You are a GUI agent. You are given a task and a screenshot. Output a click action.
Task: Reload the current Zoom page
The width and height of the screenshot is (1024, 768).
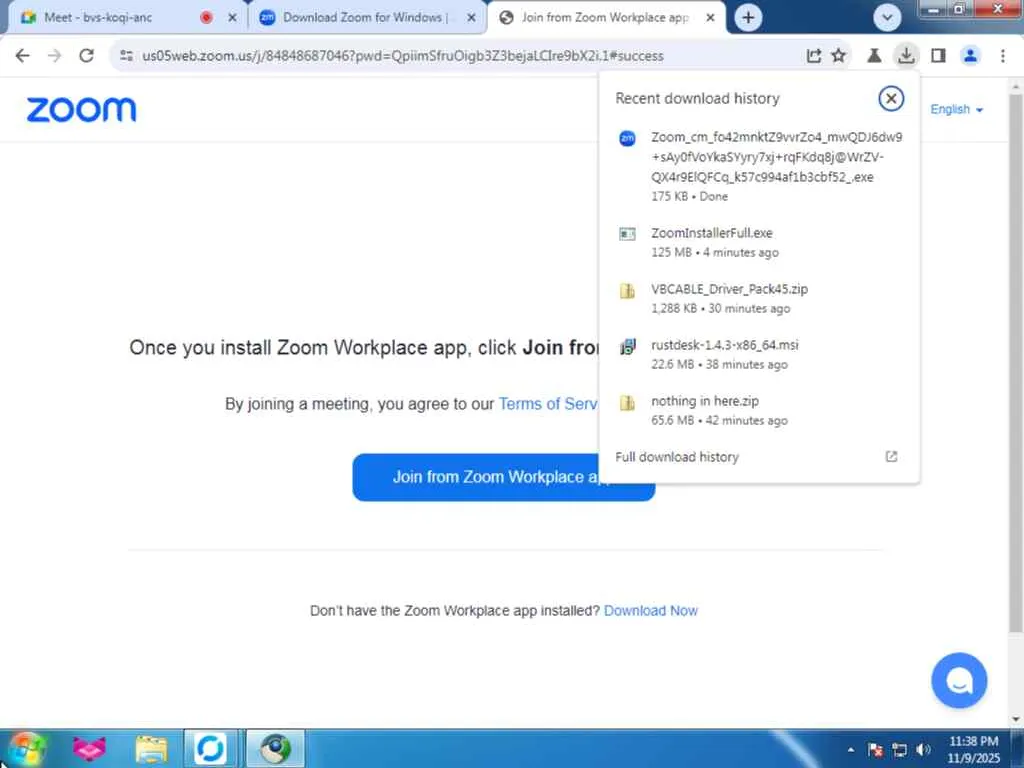86,56
